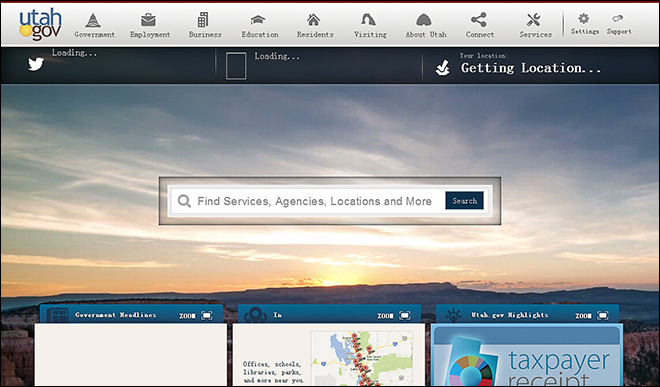
Task: Click the utah.gov logo
Action: [x=40, y=24]
